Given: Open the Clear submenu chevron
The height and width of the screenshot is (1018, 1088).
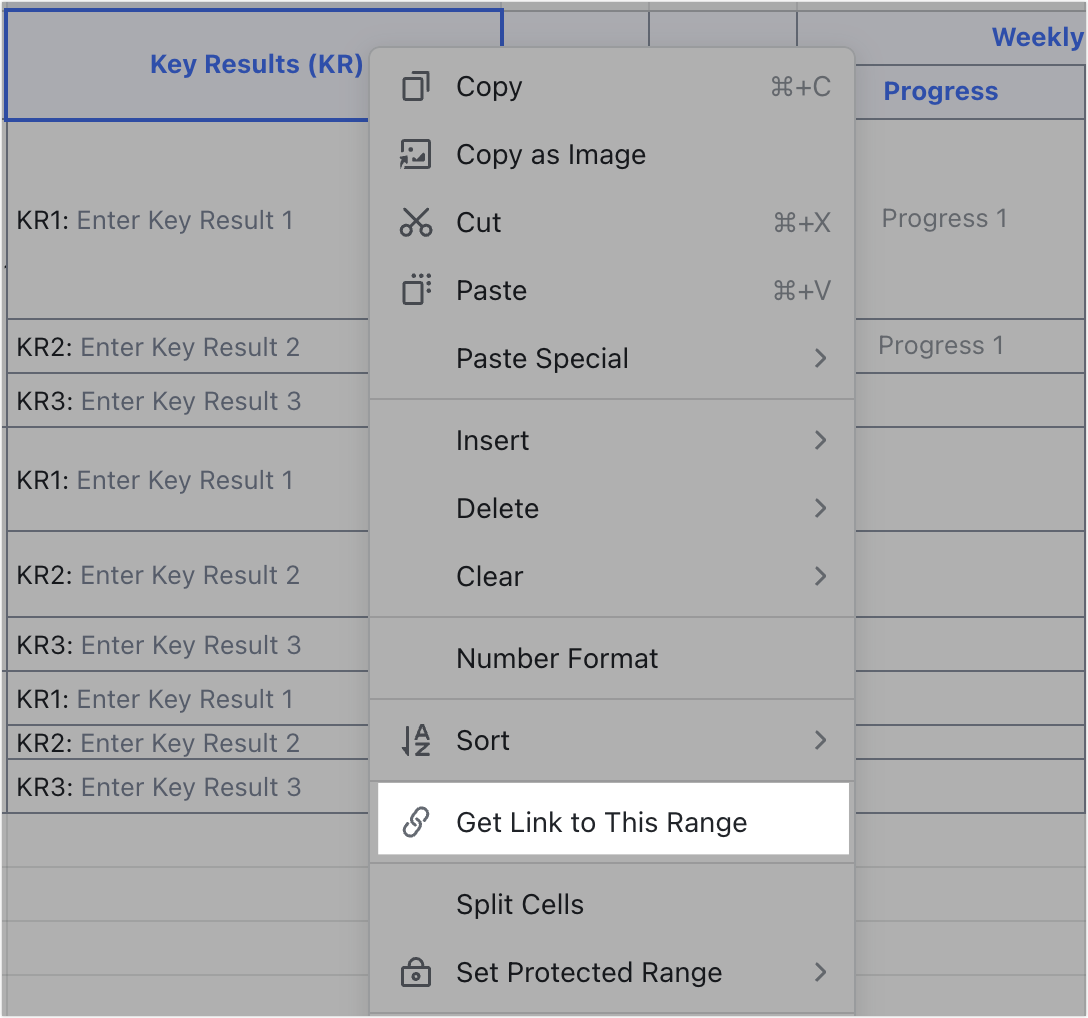Looking at the screenshot, I should coord(820,576).
